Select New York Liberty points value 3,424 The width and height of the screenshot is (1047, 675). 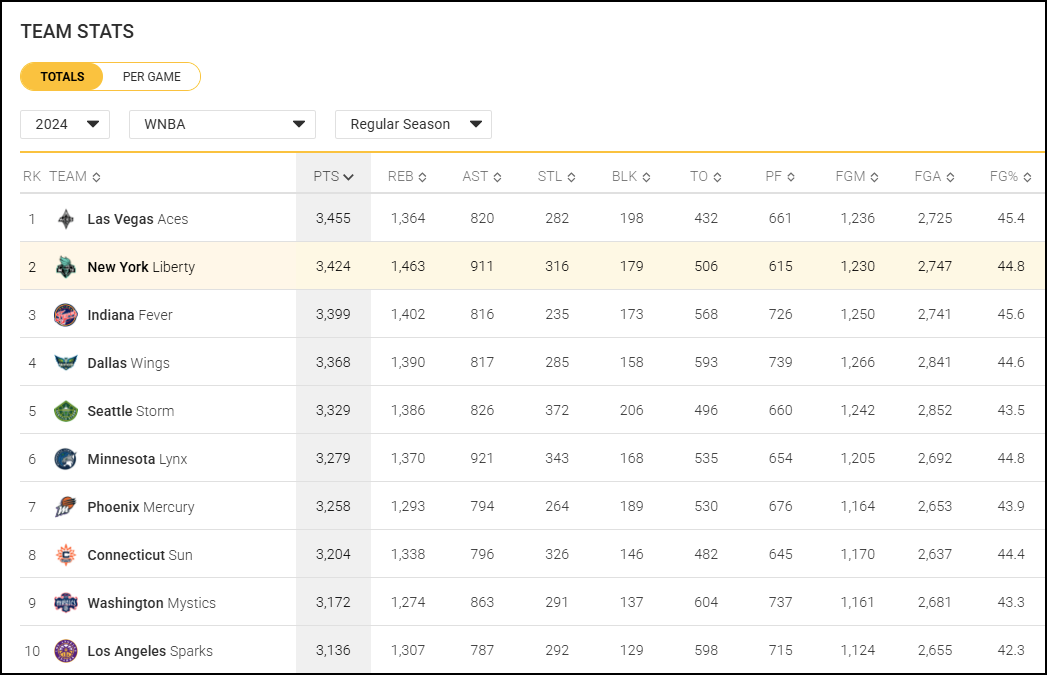tap(333, 266)
